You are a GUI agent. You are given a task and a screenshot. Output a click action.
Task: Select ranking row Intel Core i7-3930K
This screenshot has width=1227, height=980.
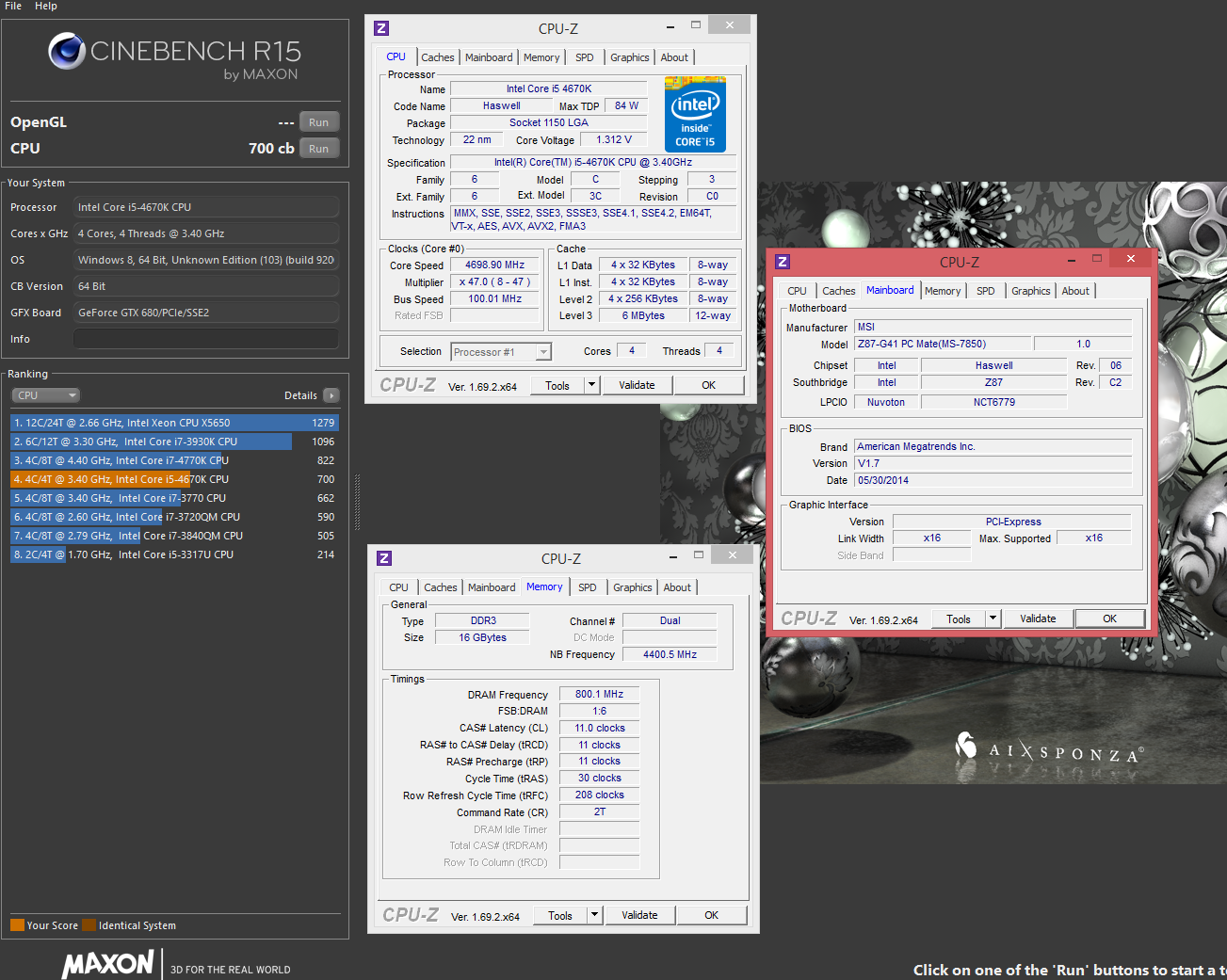click(x=174, y=442)
